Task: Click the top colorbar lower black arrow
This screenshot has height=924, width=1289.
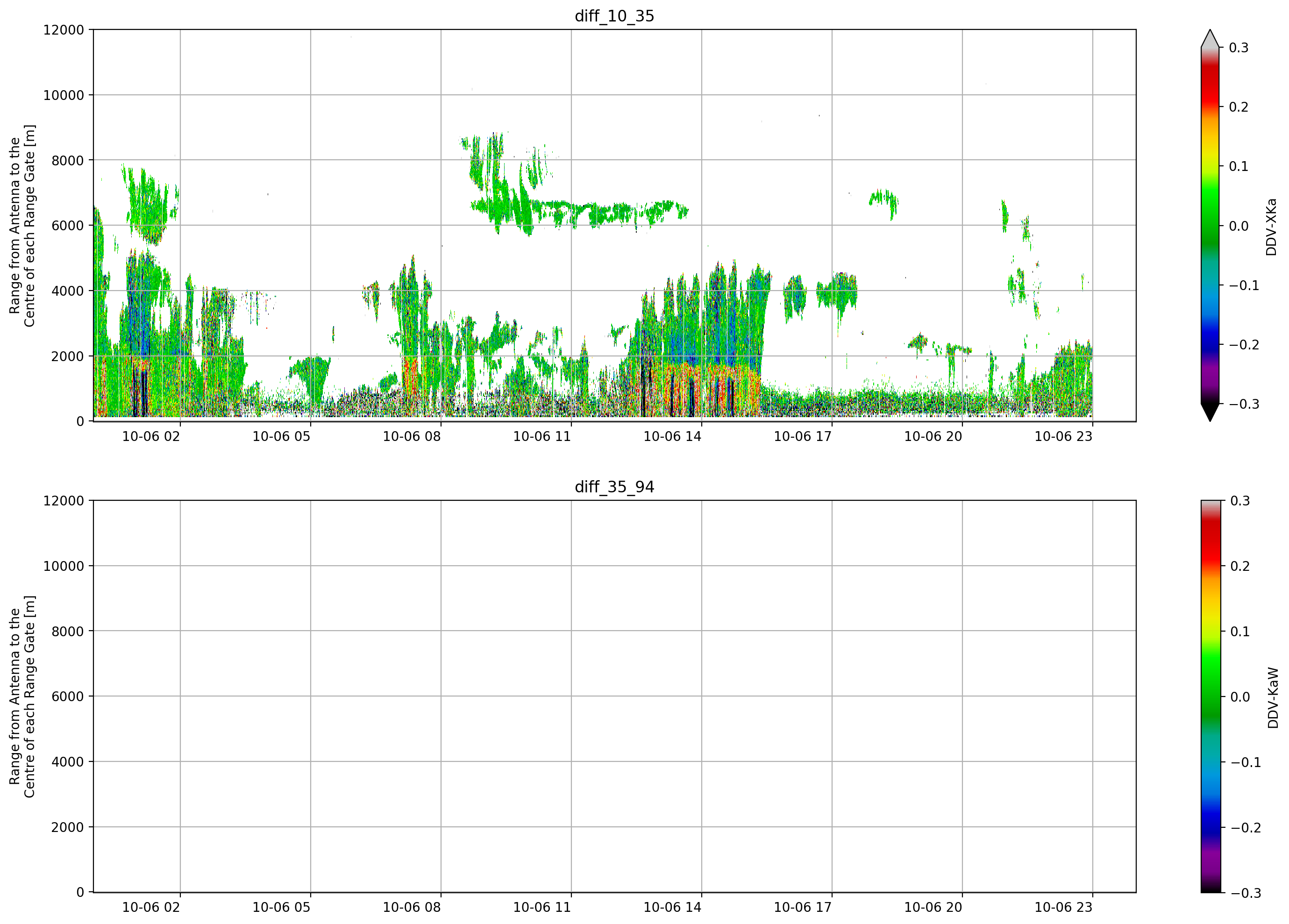Action: 1210,412
